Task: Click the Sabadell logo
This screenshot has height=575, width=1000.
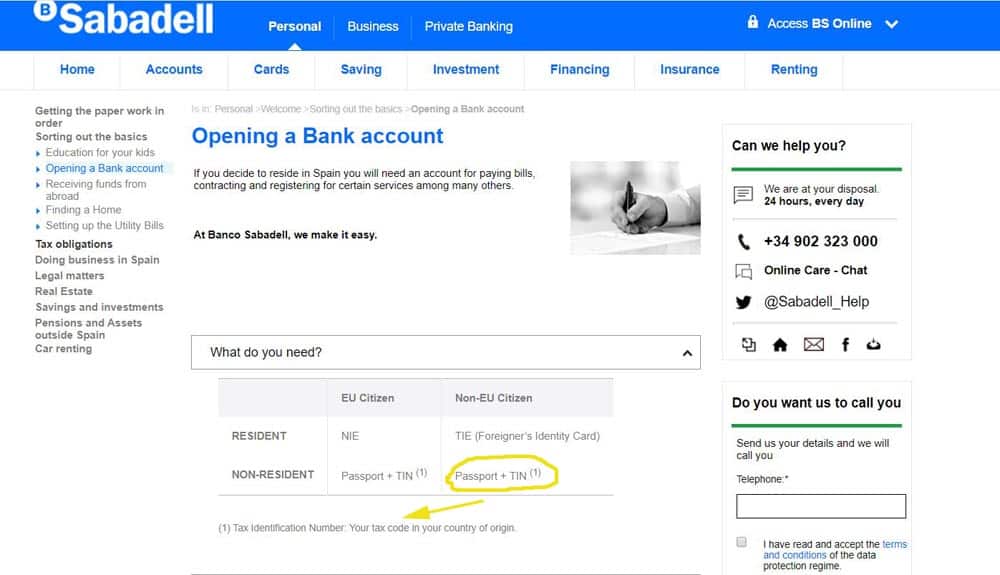Action: tap(124, 18)
